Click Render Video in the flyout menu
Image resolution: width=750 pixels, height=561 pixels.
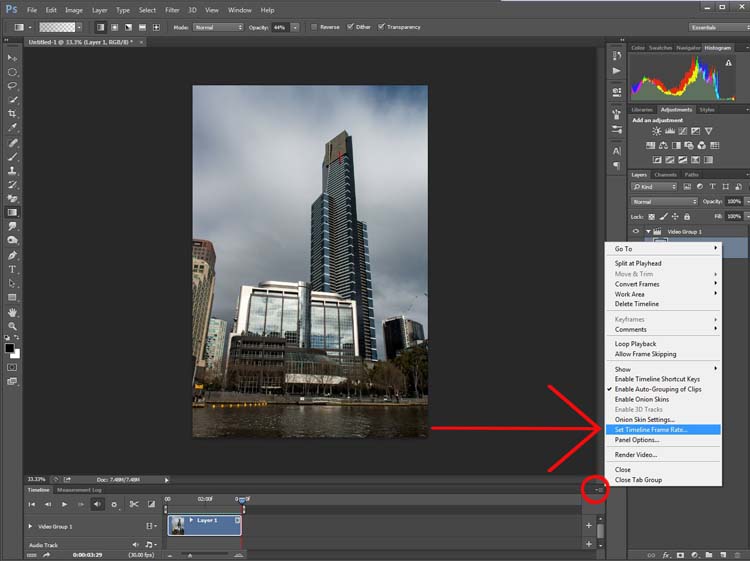[x=636, y=454]
